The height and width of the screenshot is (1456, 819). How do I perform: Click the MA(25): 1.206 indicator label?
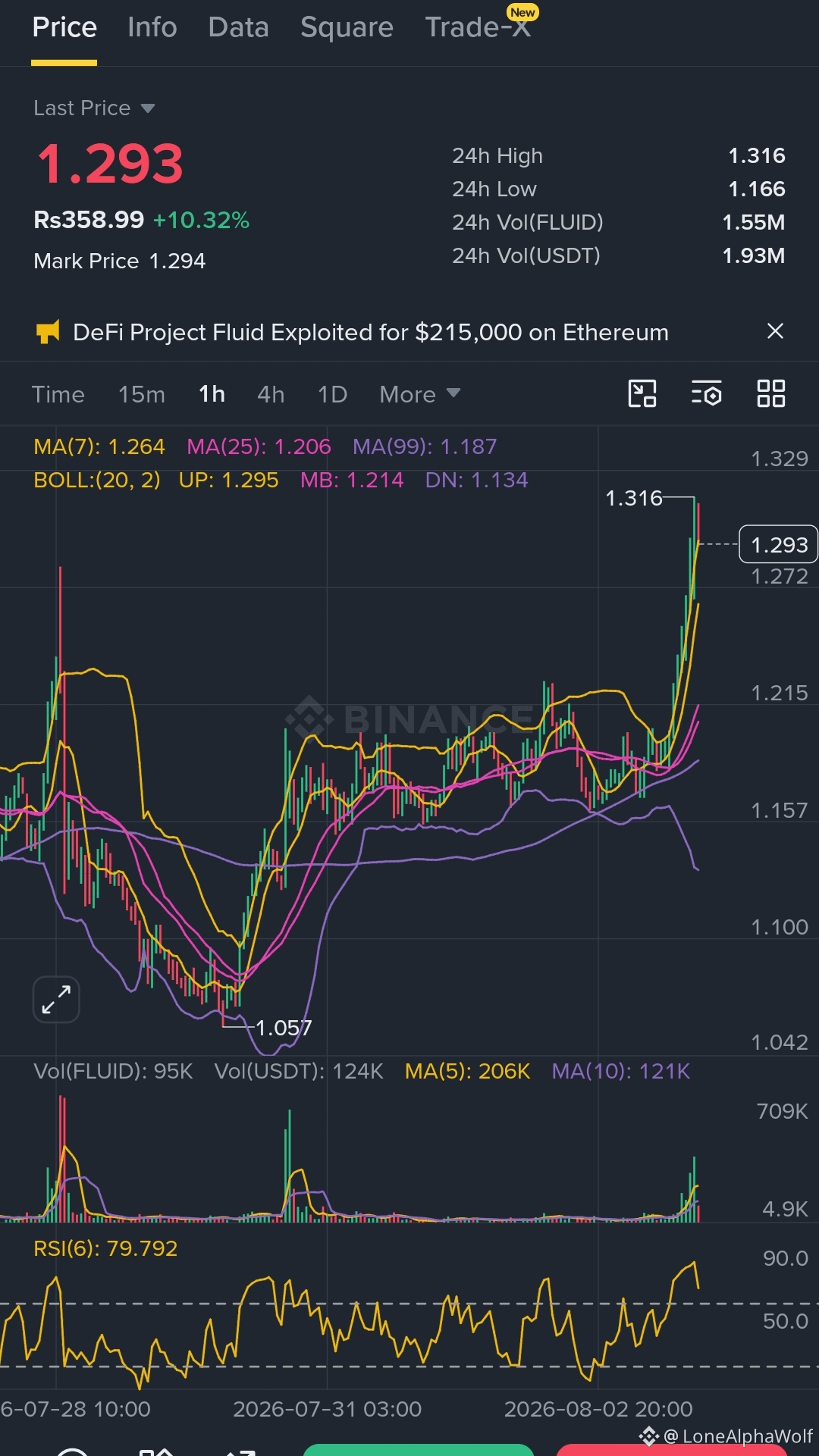(259, 447)
